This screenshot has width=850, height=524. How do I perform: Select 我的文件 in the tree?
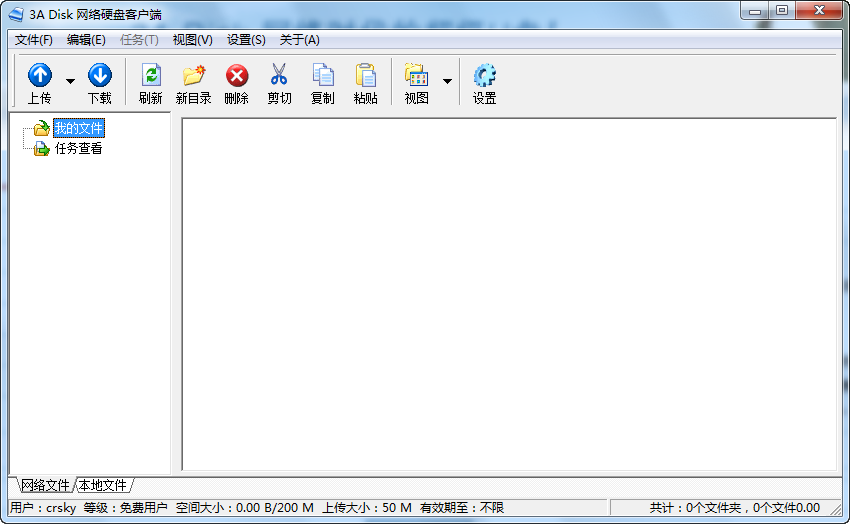coord(79,128)
